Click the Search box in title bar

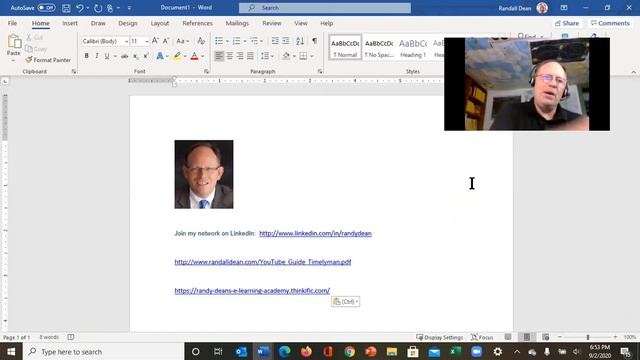[325, 8]
